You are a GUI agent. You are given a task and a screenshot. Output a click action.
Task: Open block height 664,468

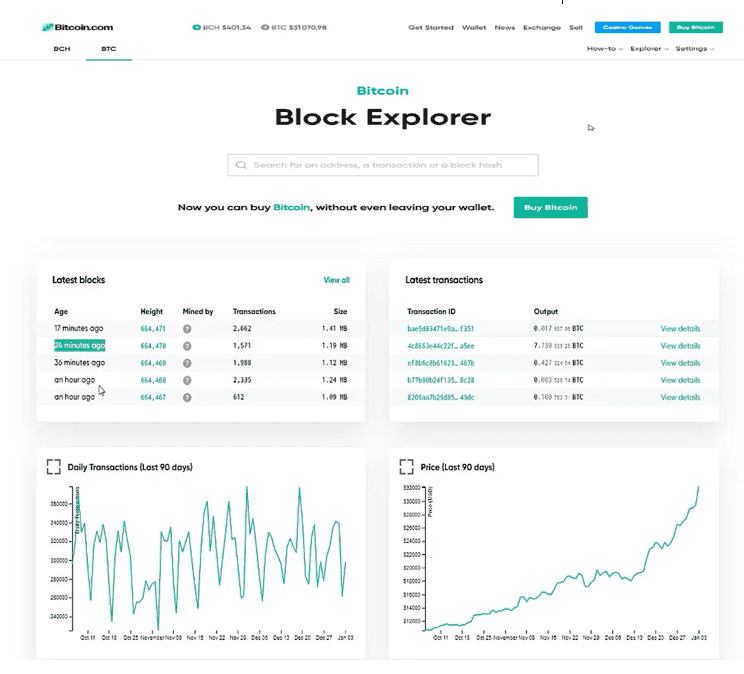(x=153, y=380)
